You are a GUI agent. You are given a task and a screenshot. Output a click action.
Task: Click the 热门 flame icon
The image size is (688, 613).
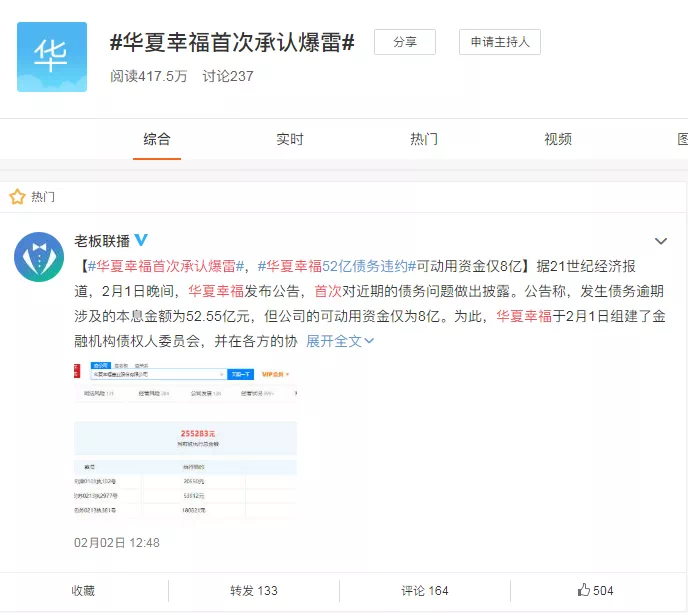coord(17,196)
